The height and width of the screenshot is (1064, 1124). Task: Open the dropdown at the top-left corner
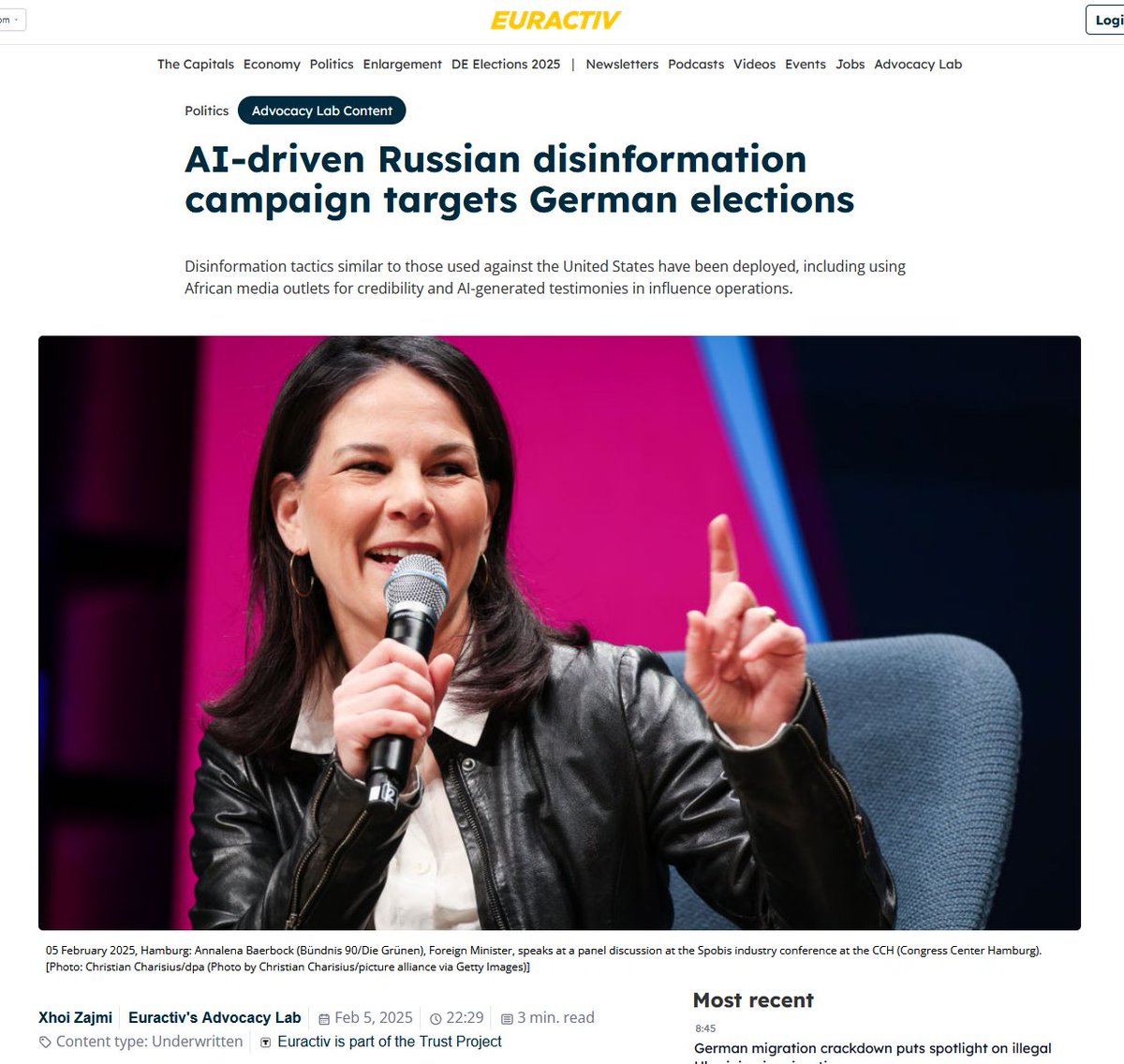[x=11, y=20]
